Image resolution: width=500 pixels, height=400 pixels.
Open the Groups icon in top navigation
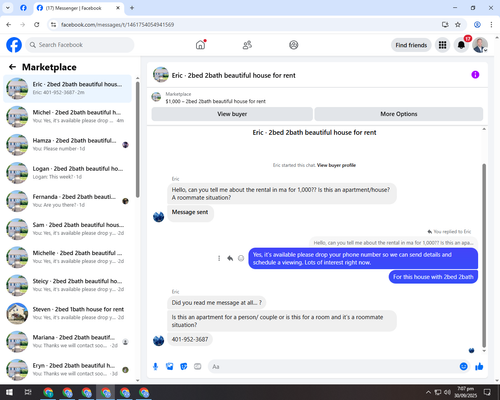tap(293, 45)
